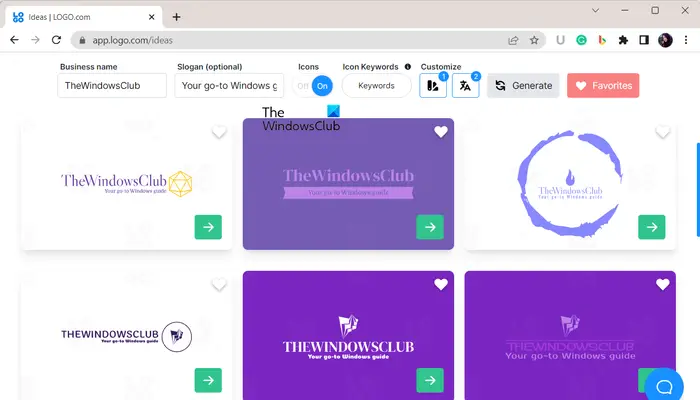Viewport: 700px width, 400px height.
Task: Open the purple banner logo via arrow
Action: (x=430, y=227)
